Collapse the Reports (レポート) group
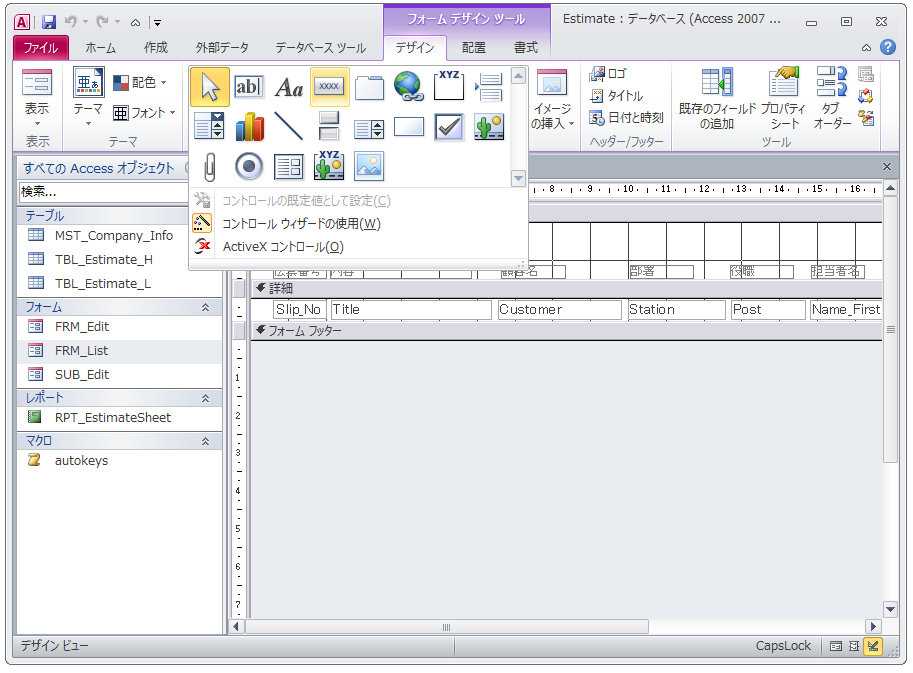 pyautogui.click(x=206, y=398)
